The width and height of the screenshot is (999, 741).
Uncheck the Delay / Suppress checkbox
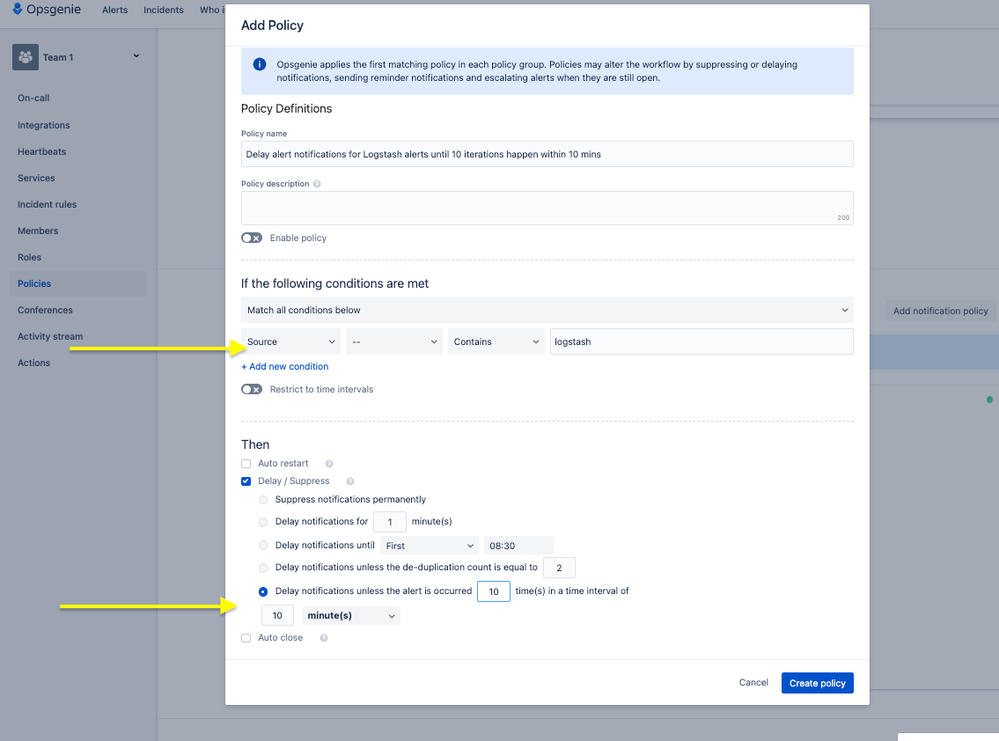coord(246,481)
